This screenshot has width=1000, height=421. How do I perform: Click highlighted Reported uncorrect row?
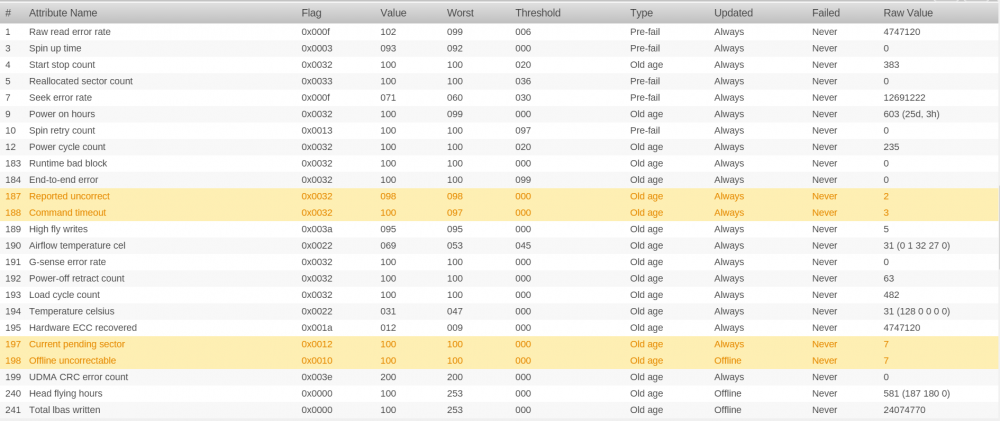500,196
